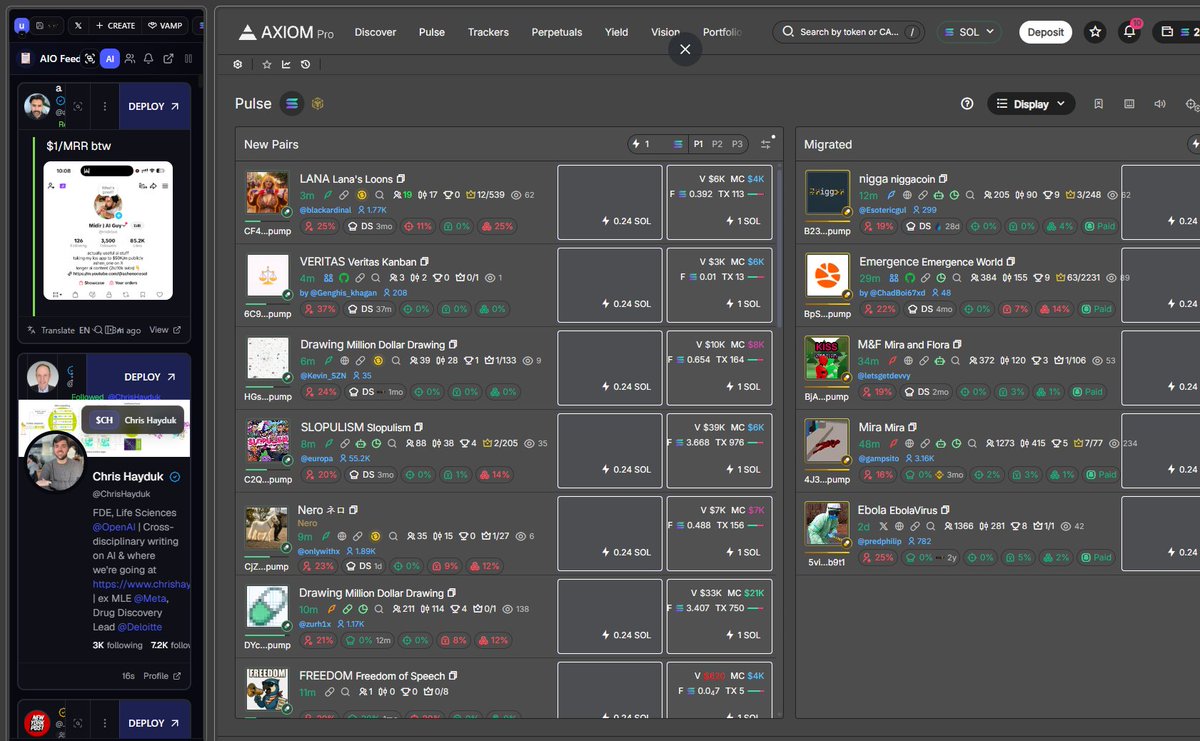
Task: Open the Pulse help question mark icon
Action: (x=967, y=103)
